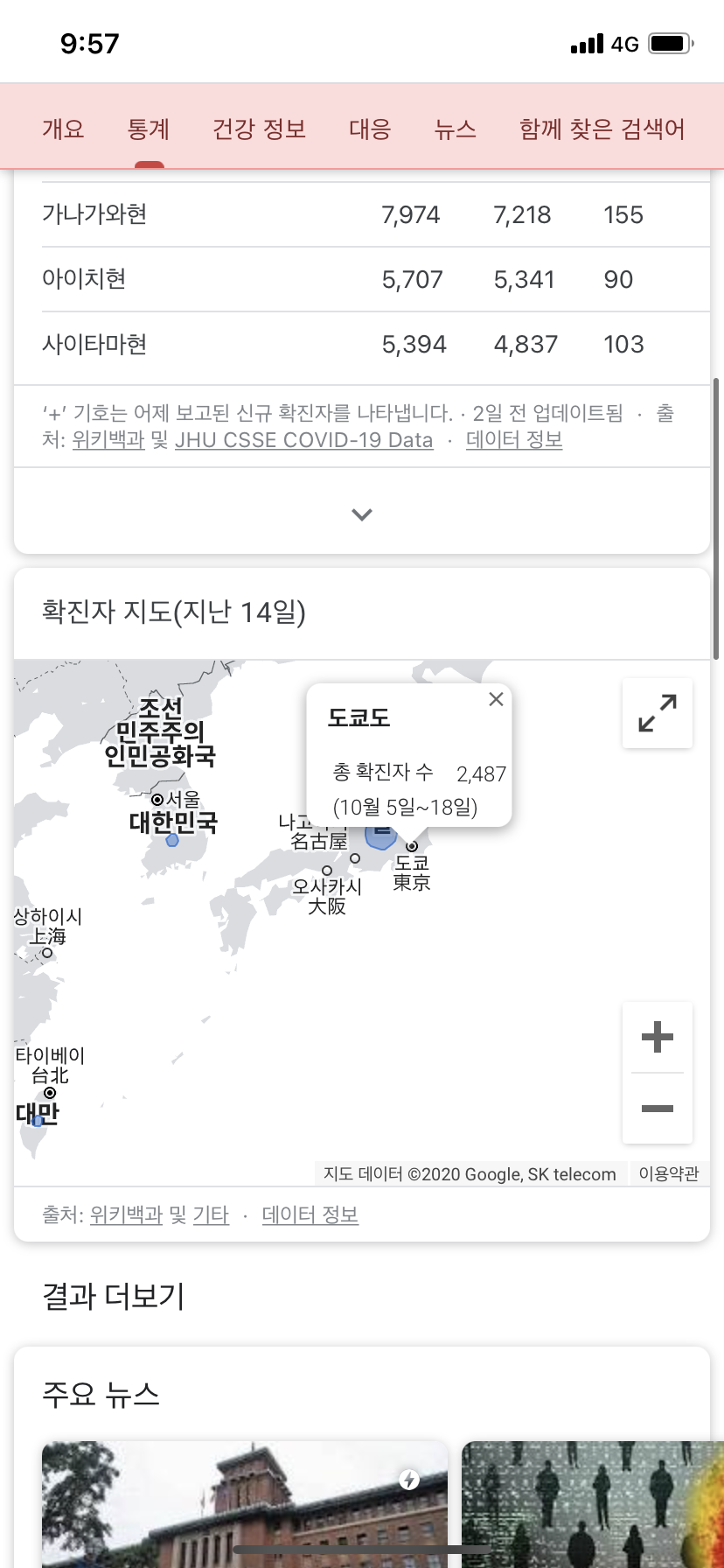The width and height of the screenshot is (724, 1568).
Task: Zoom out on the map
Action: pyautogui.click(x=658, y=1109)
